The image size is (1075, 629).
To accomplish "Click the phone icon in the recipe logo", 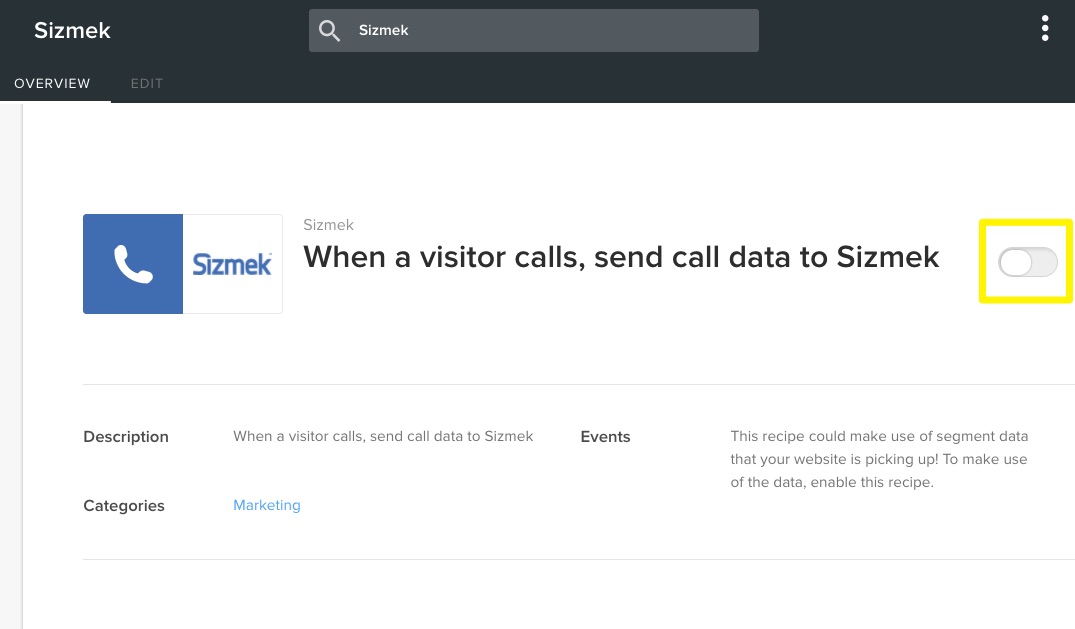I will click(x=133, y=263).
